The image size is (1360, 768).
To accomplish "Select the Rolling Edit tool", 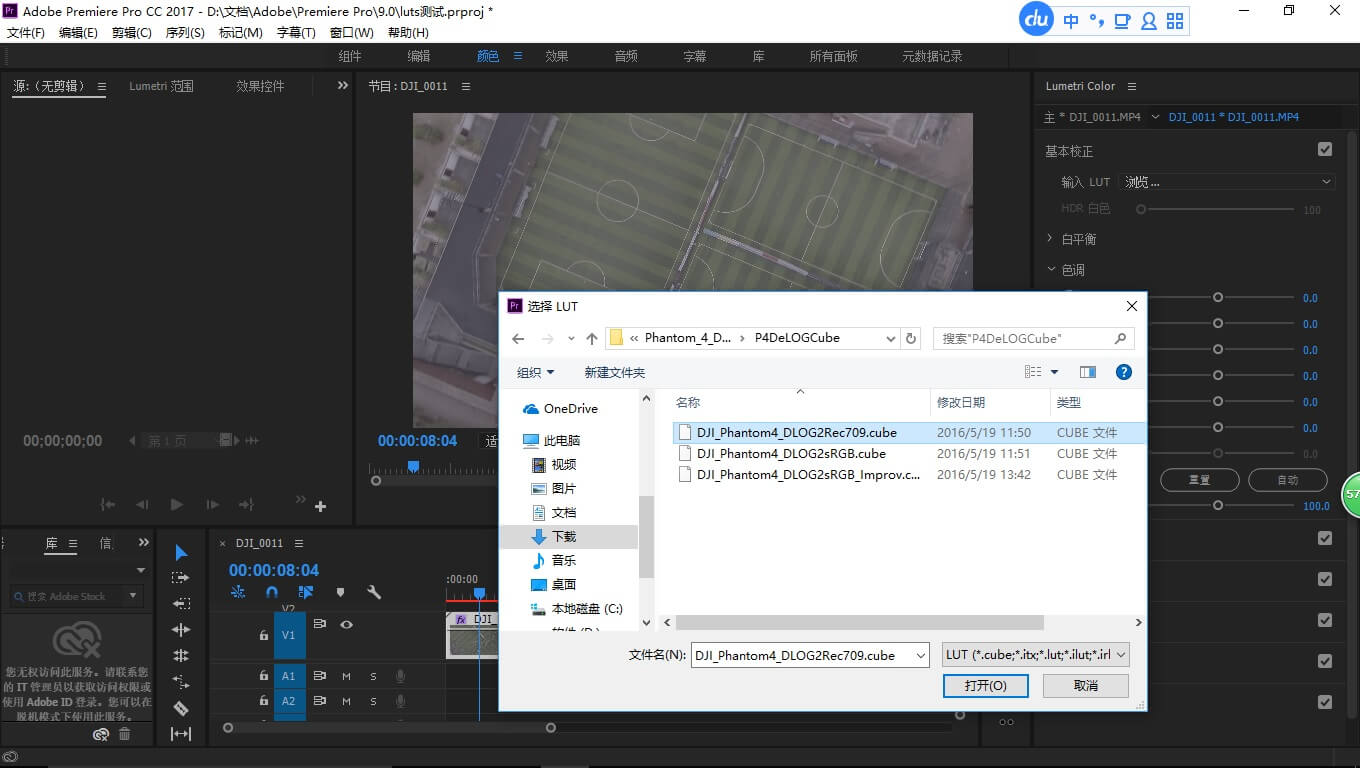I will (x=181, y=656).
